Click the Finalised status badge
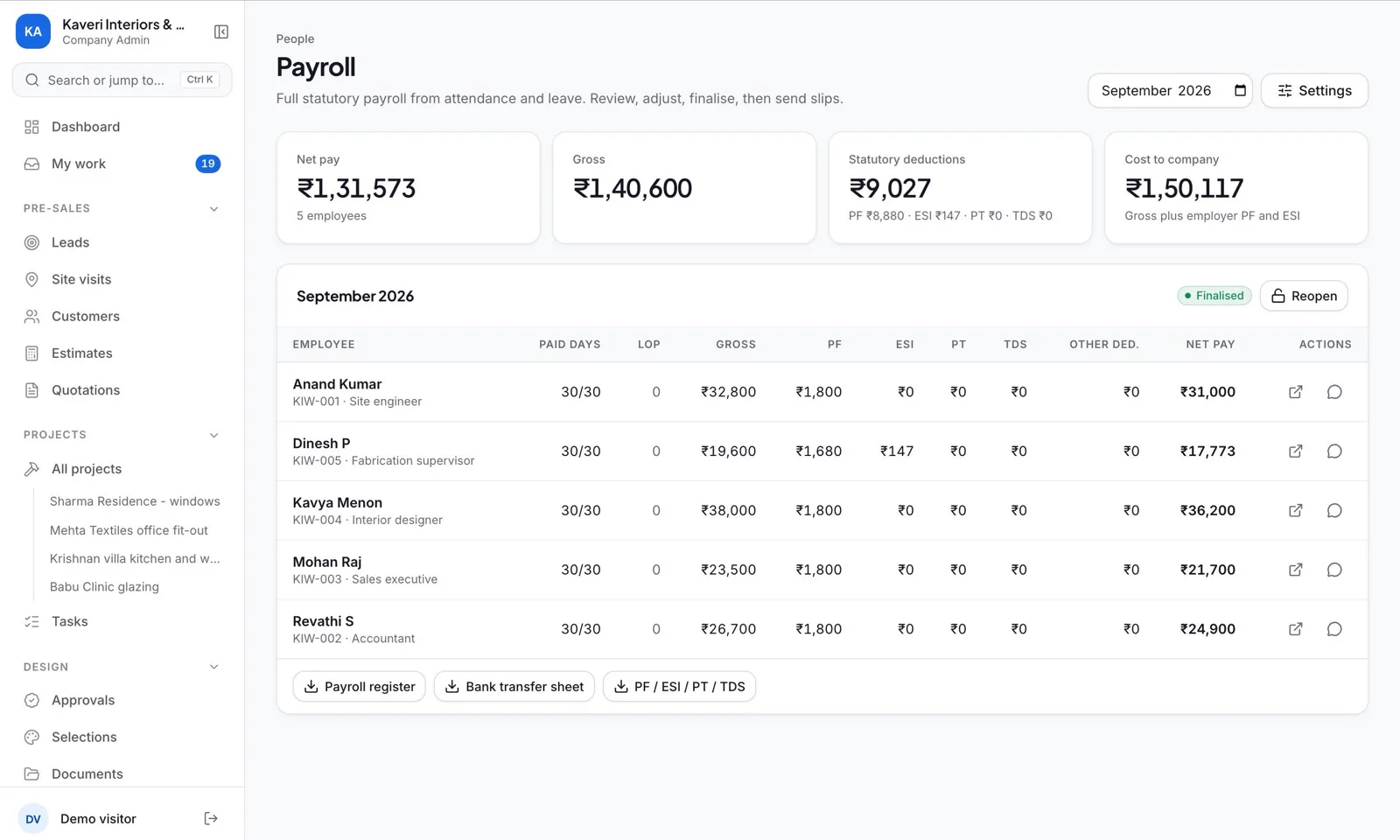The height and width of the screenshot is (840, 1400). (x=1214, y=296)
